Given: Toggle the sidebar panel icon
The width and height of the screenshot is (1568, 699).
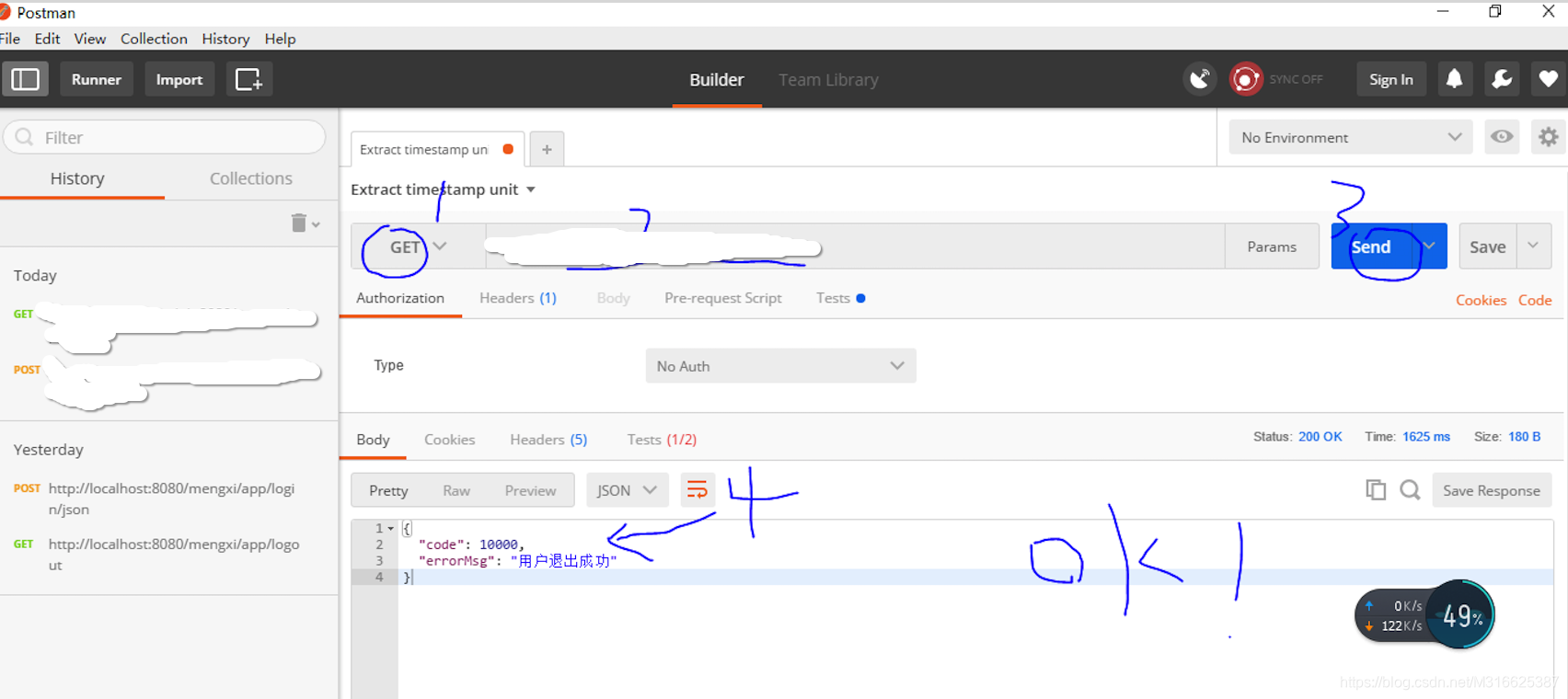Looking at the screenshot, I should click(x=26, y=79).
